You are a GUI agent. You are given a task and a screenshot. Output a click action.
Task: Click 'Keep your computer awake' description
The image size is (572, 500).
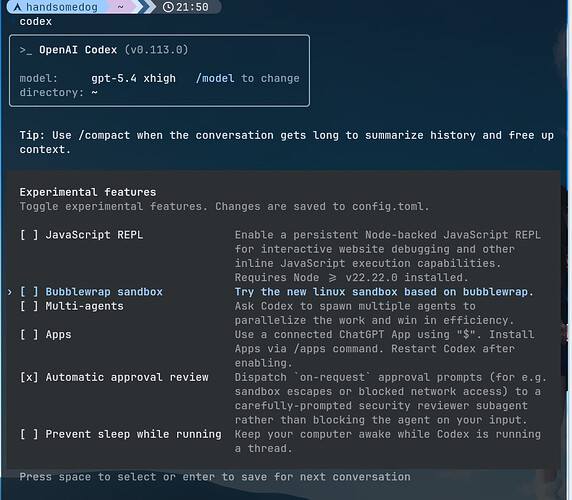387,441
